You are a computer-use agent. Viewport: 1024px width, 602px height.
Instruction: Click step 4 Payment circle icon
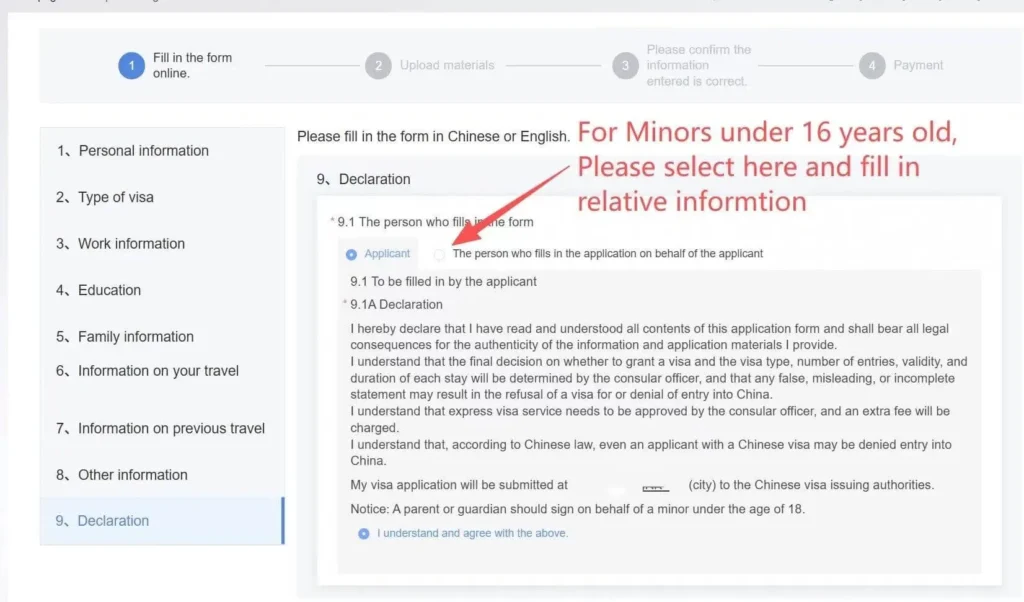pyautogui.click(x=872, y=66)
